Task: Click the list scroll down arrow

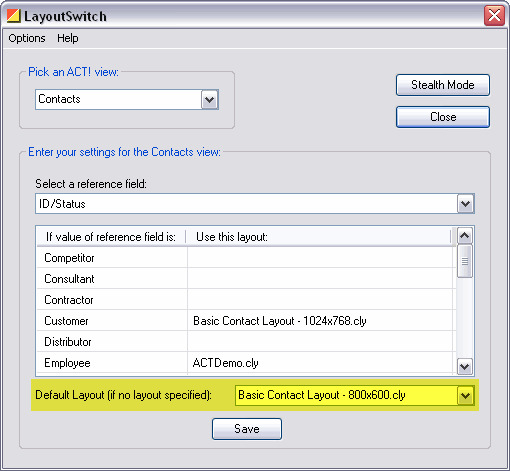Action: point(465,367)
